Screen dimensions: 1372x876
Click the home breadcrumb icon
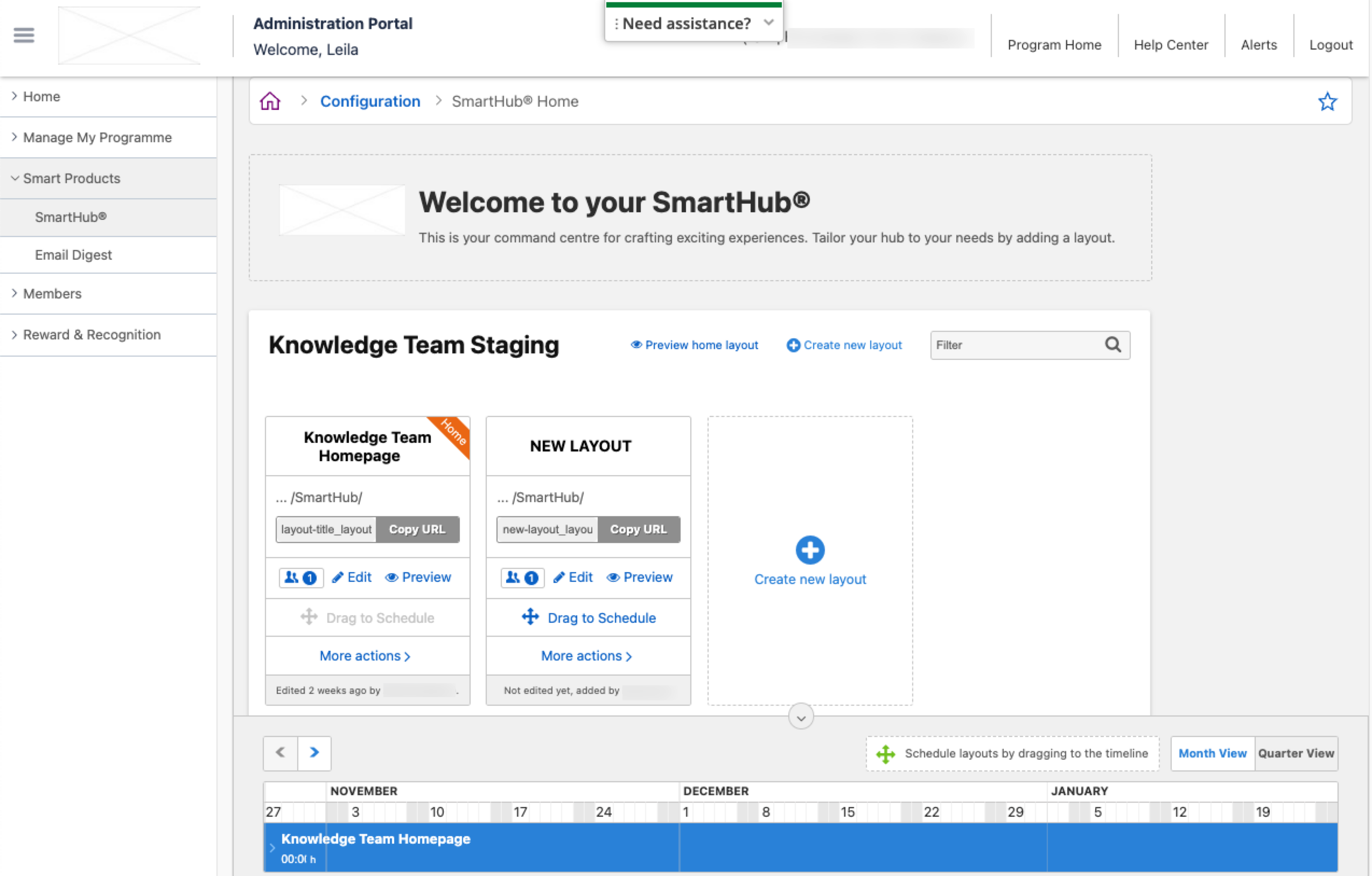[270, 101]
